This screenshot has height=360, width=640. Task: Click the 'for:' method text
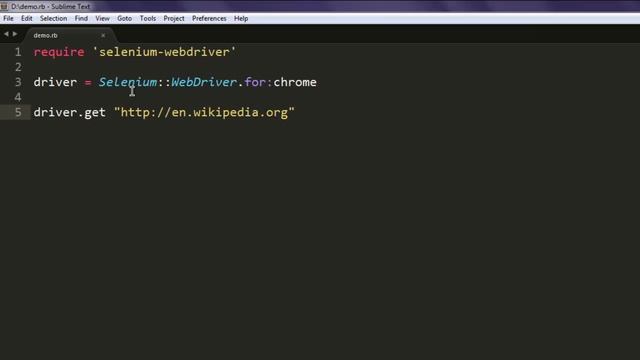tap(258, 82)
